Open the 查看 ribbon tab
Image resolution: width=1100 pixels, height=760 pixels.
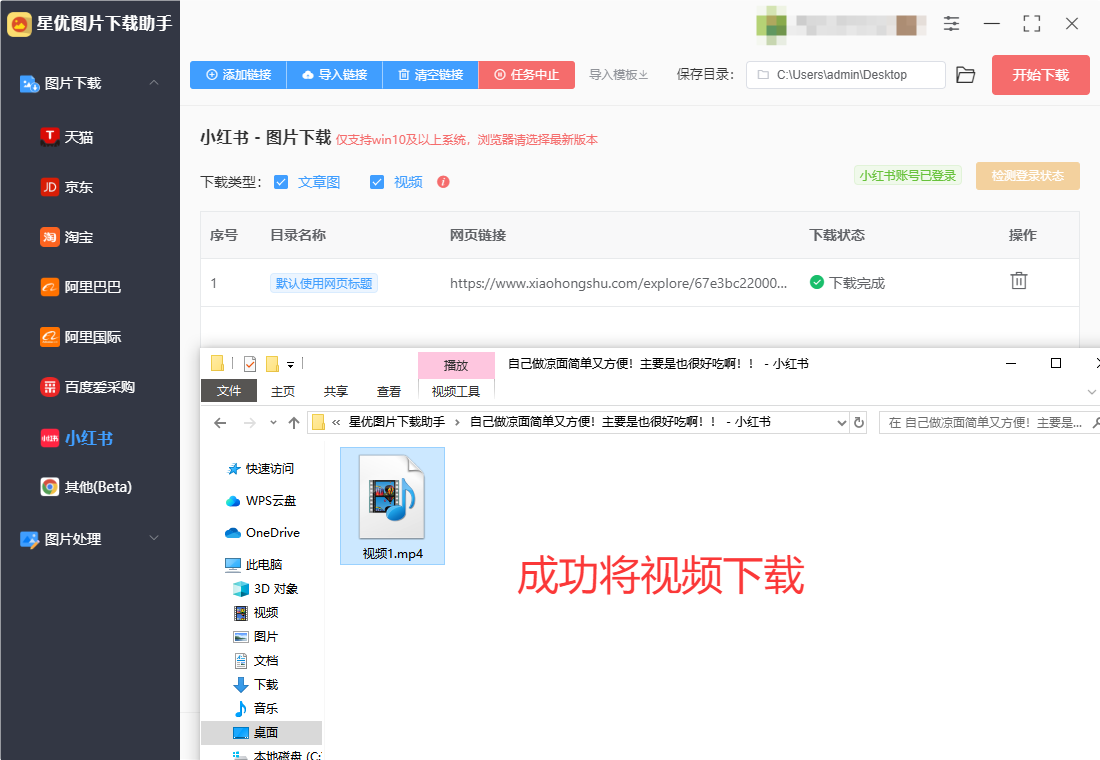(389, 391)
